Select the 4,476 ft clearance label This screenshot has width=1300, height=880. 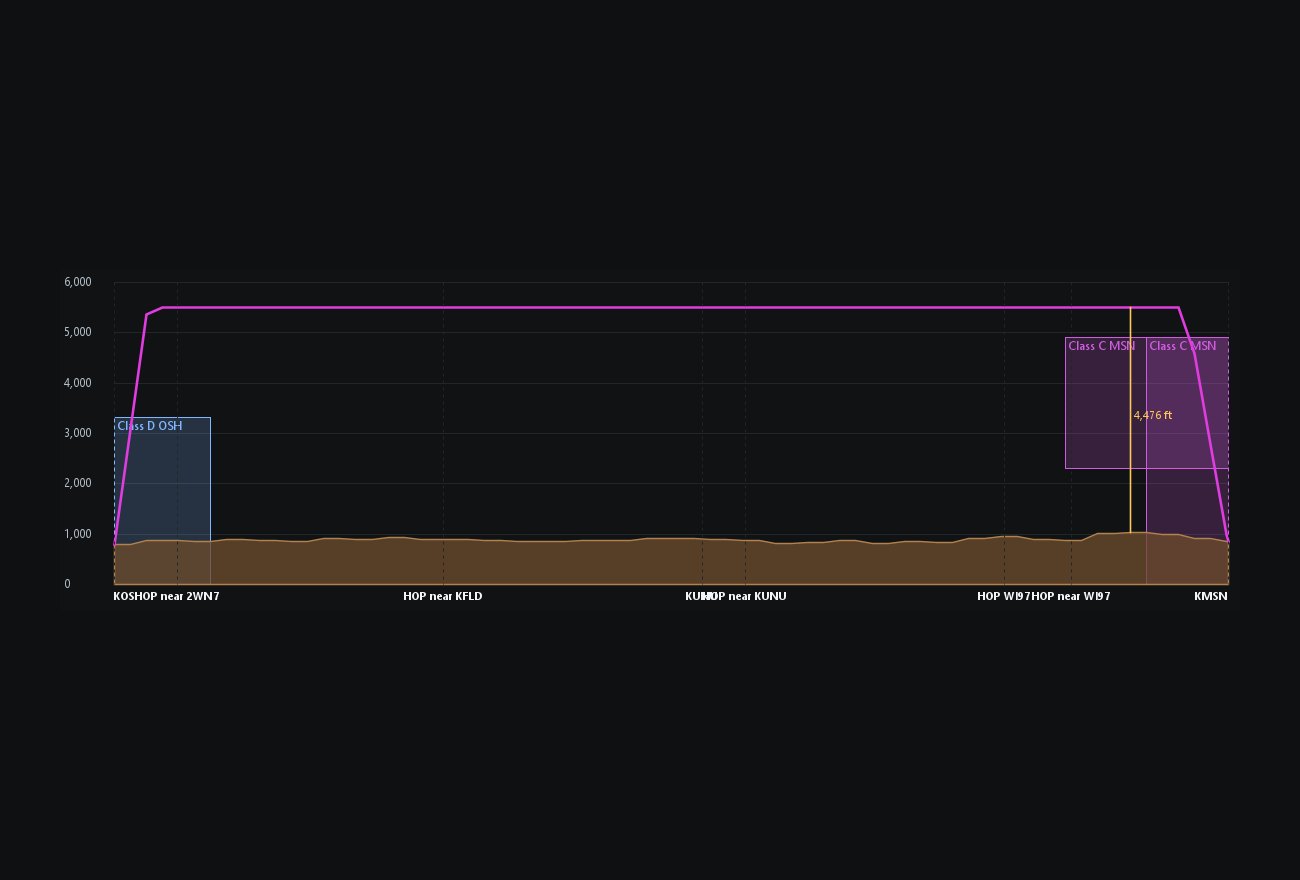point(1153,415)
